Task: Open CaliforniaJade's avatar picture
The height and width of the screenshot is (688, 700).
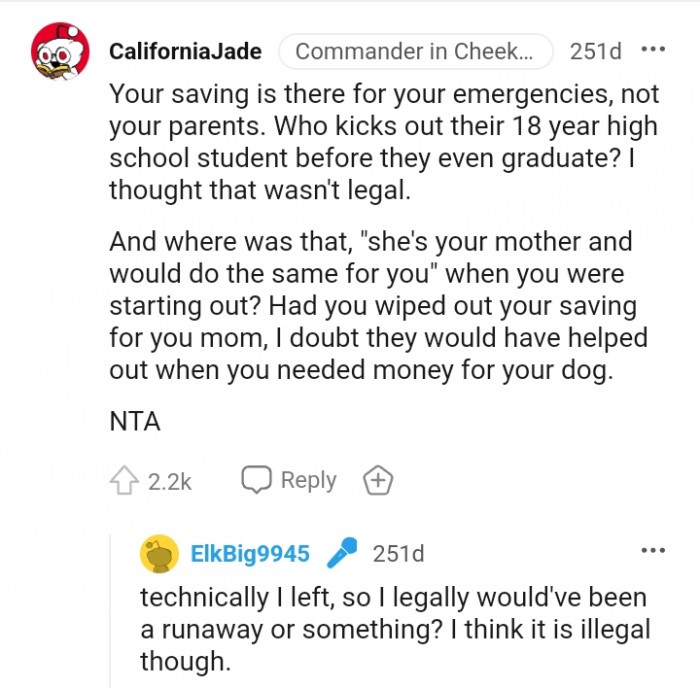Action: coord(59,51)
